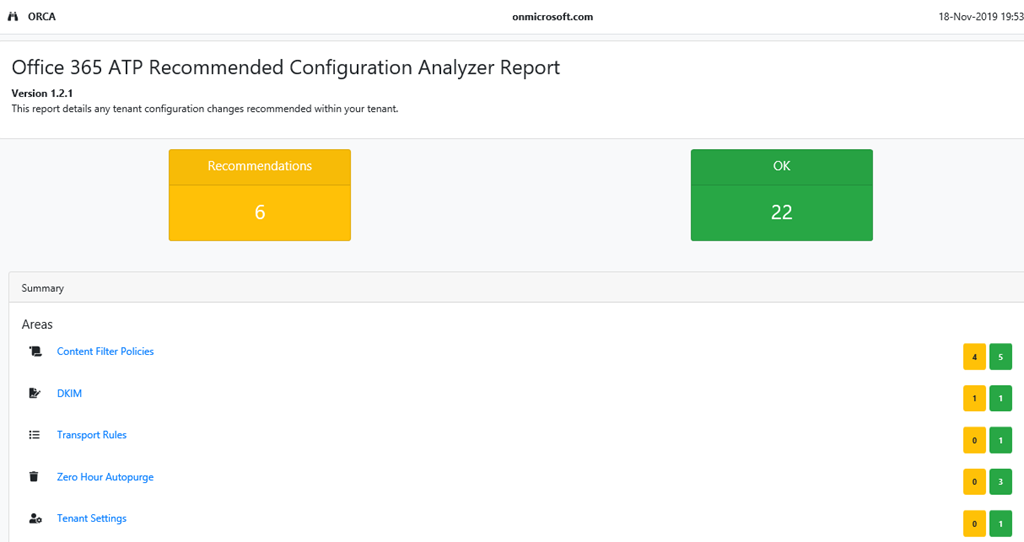Viewport: 1024px width, 542px height.
Task: Go to Transport Rules section
Action: (91, 435)
